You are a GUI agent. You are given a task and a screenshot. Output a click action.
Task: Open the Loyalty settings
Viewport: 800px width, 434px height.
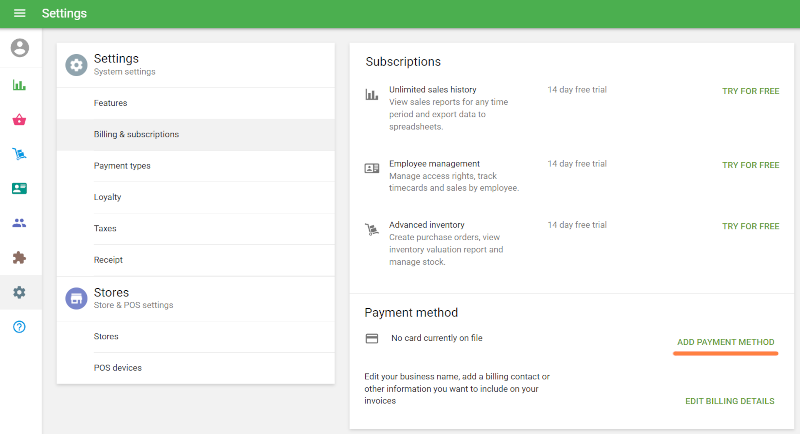107,197
